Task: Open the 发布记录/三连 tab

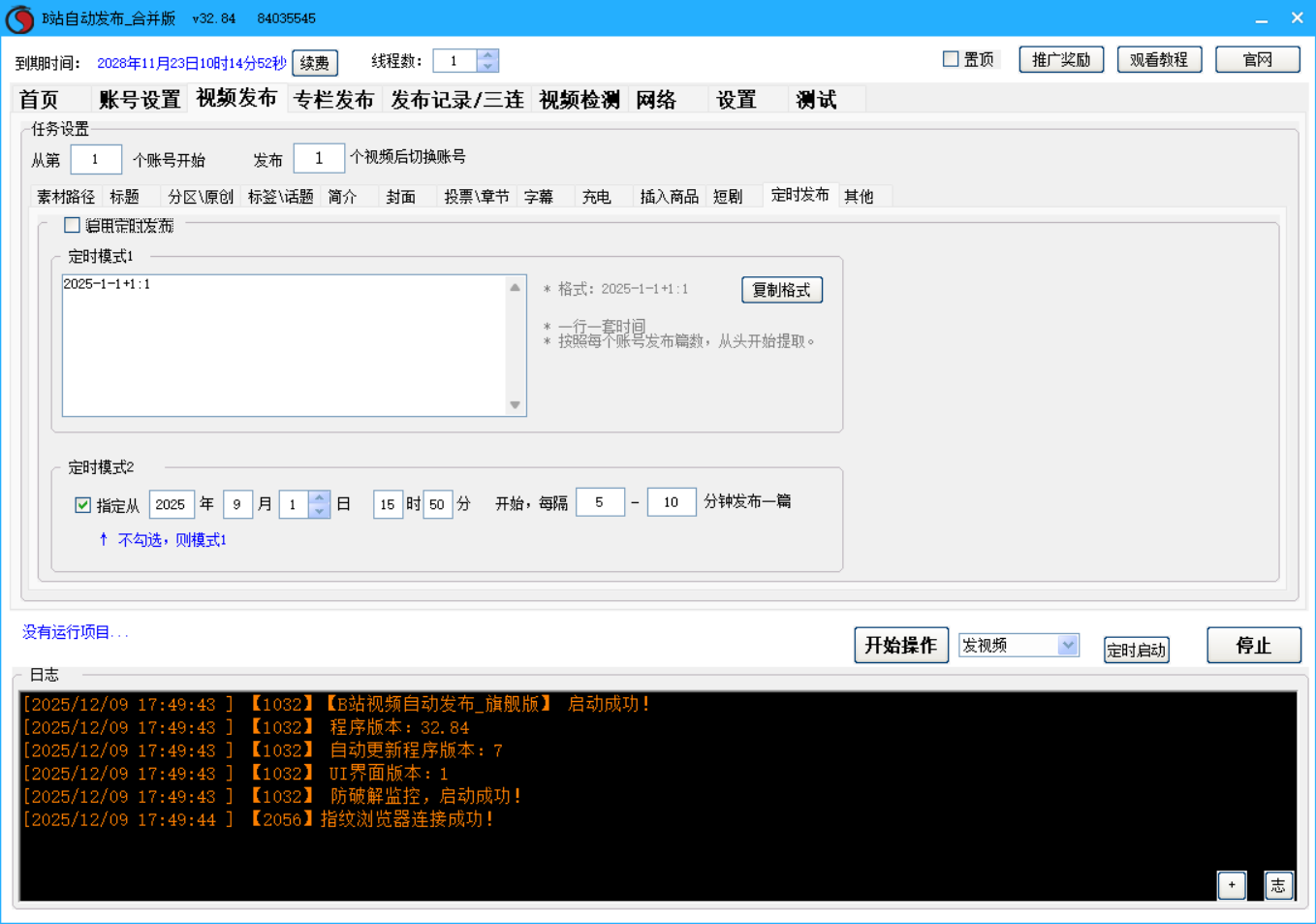Action: (x=456, y=100)
